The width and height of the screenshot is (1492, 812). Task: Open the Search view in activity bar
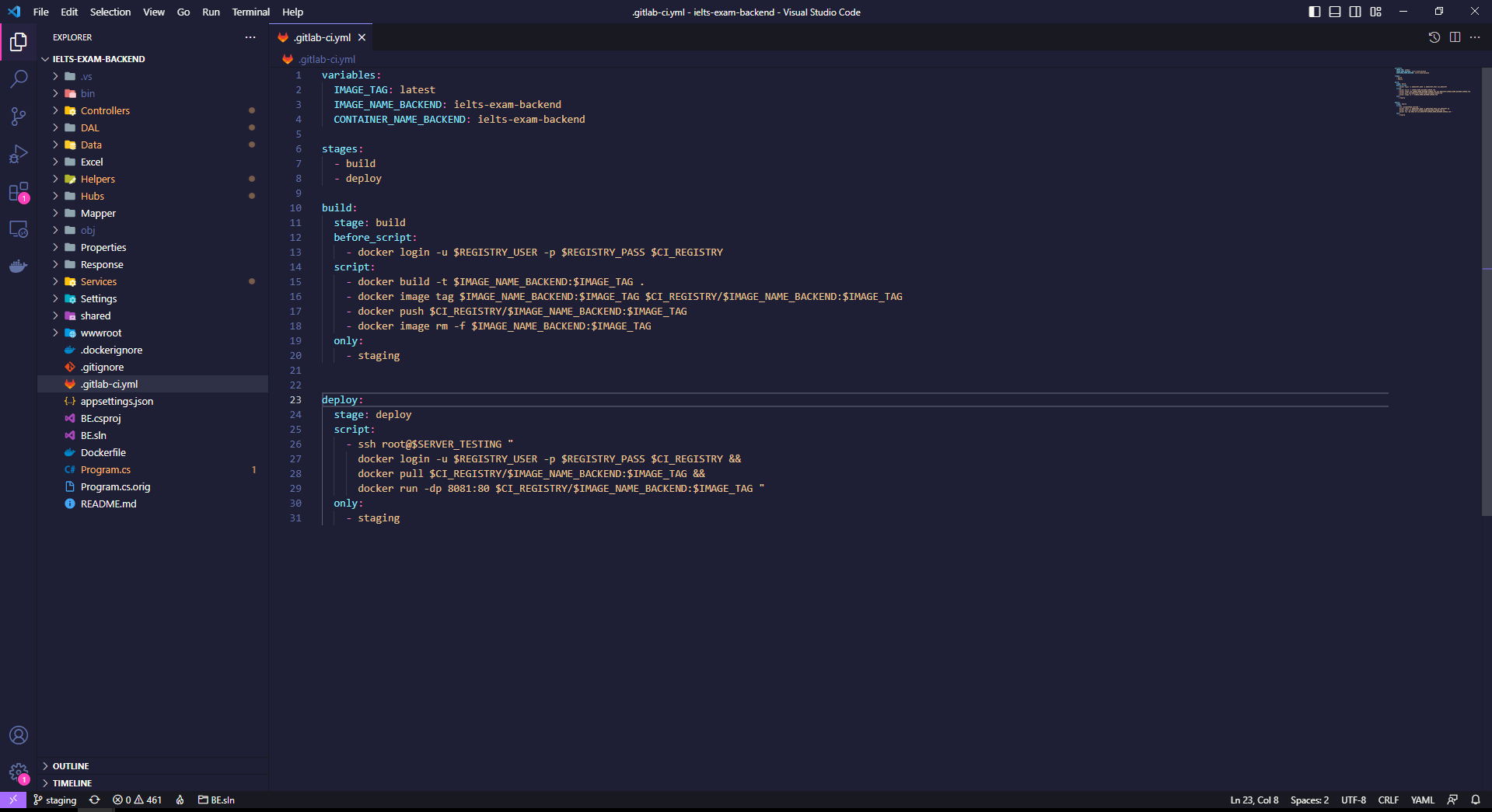(19, 79)
